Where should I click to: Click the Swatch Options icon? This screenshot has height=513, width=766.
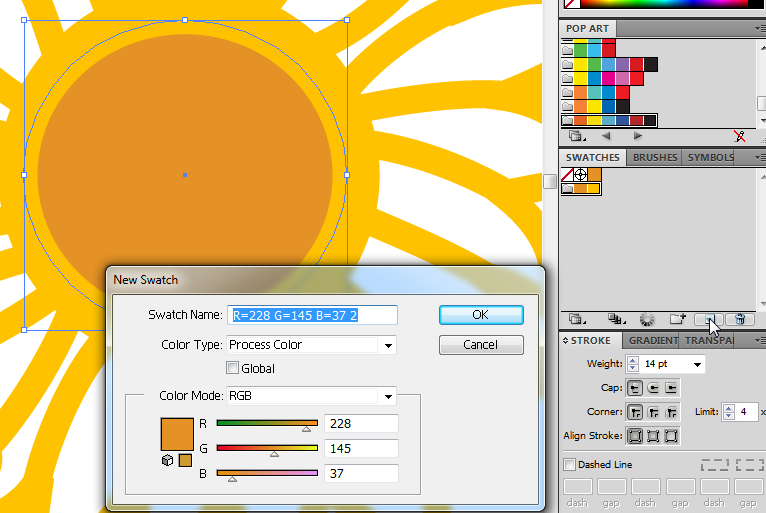646,319
